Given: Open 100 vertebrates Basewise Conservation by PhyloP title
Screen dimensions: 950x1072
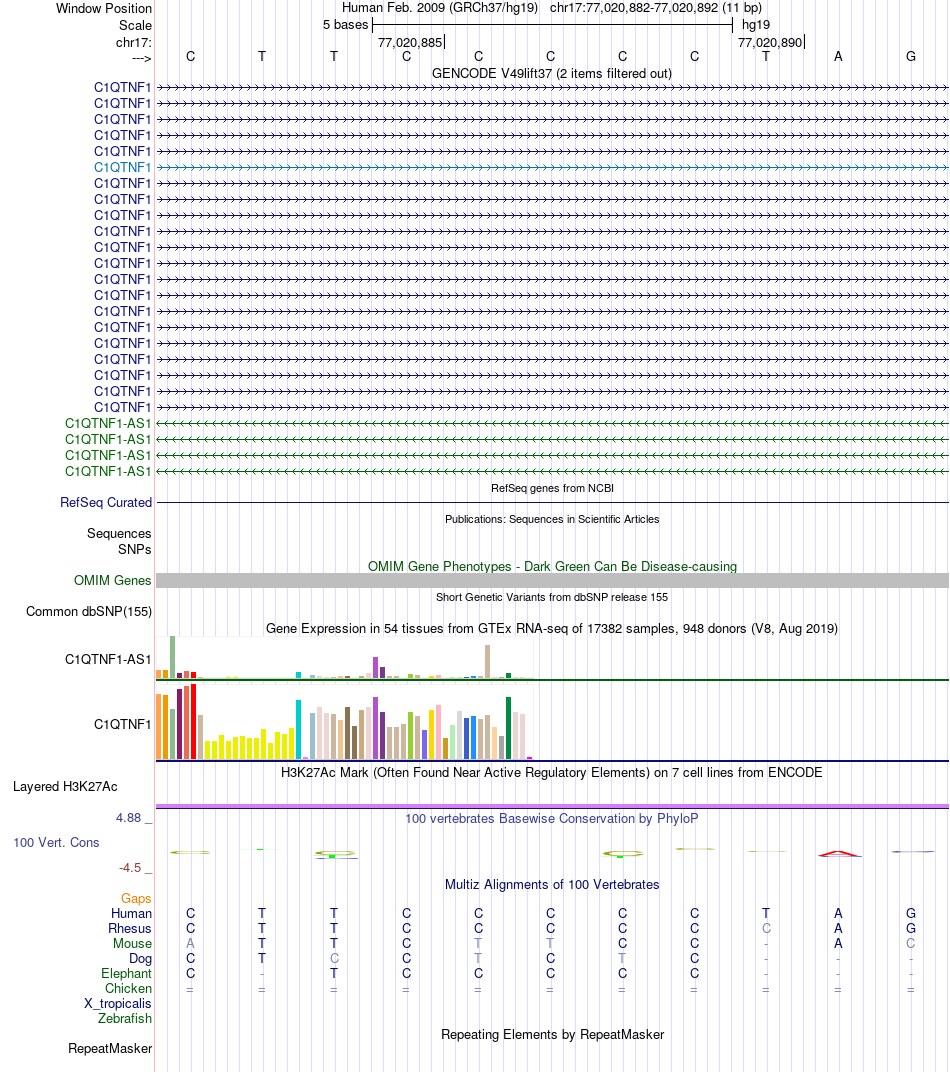Looking at the screenshot, I should pos(552,818).
